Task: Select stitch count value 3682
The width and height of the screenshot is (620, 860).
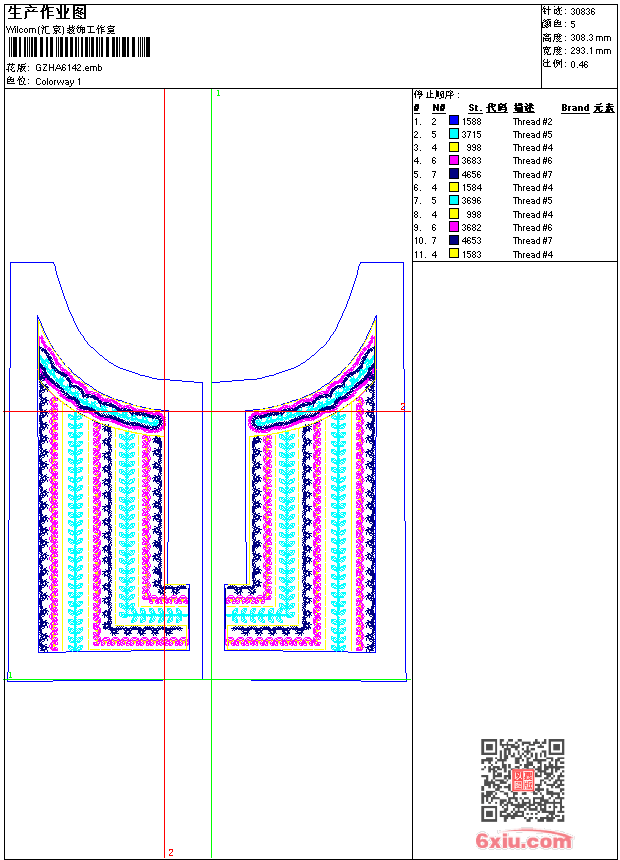Action: [x=471, y=228]
